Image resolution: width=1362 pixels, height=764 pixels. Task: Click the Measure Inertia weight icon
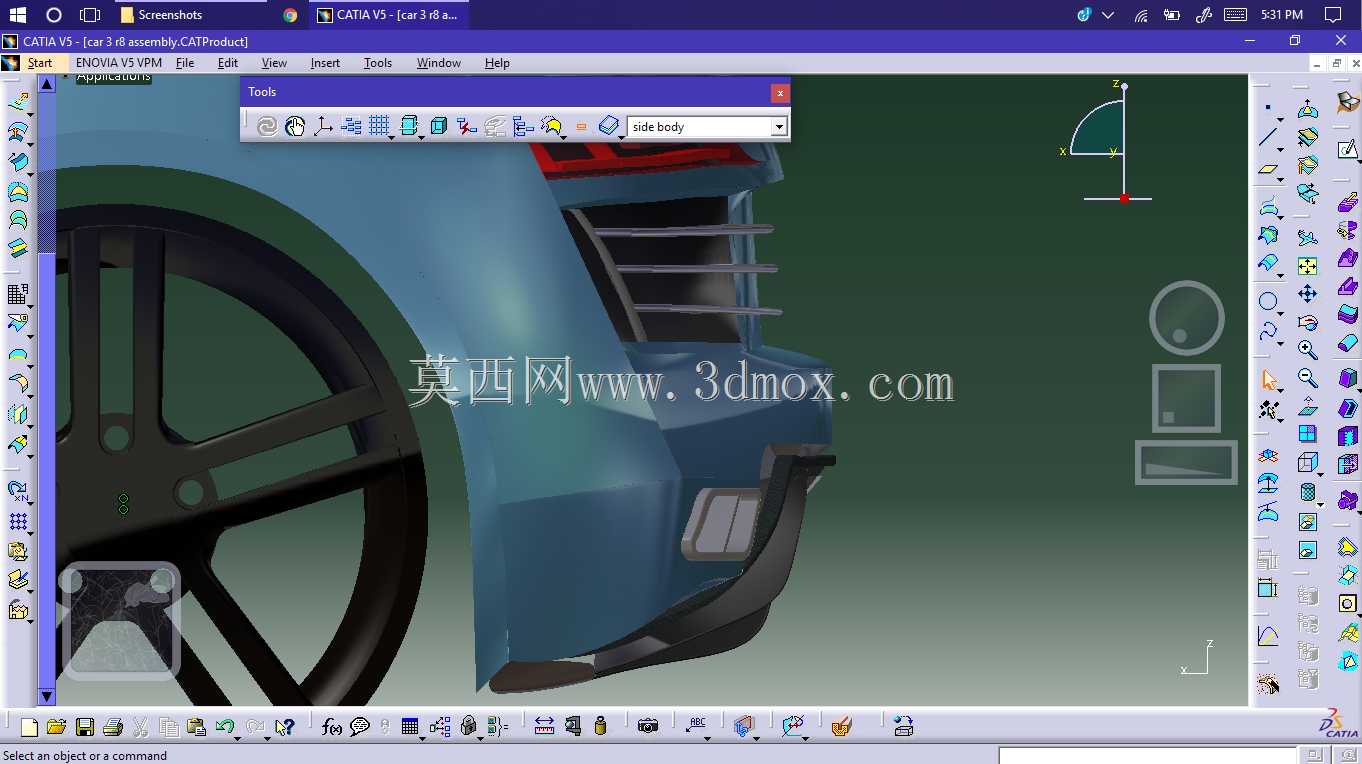point(600,727)
